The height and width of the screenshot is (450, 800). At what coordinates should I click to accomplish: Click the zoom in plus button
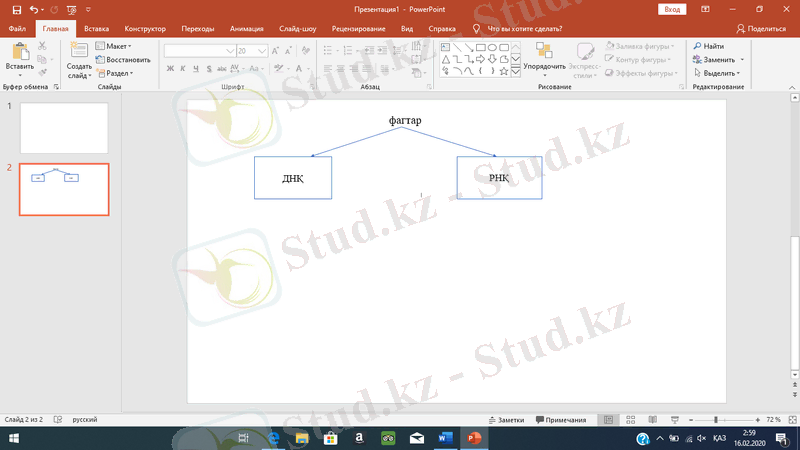[x=758, y=419]
